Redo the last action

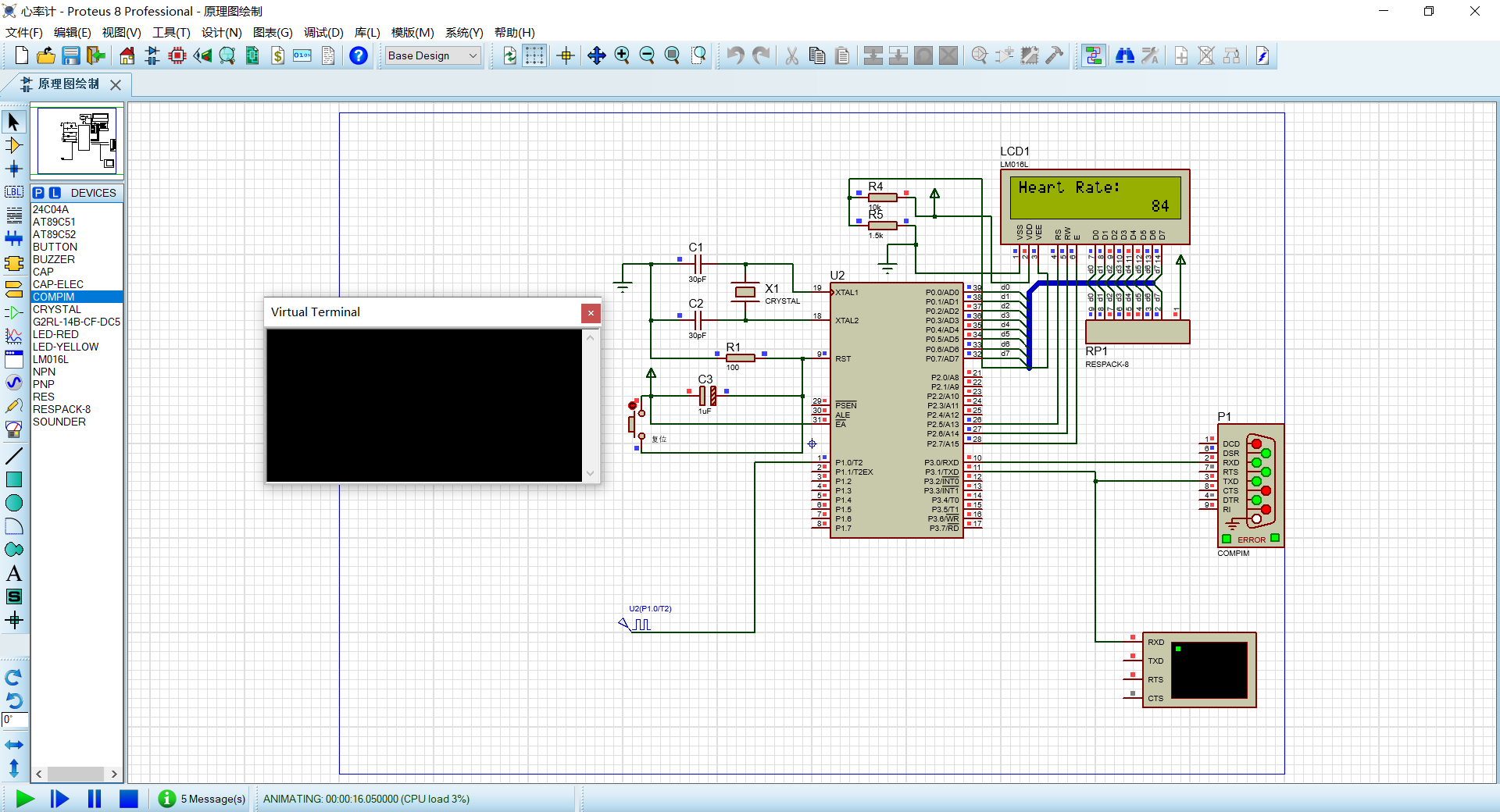(761, 55)
